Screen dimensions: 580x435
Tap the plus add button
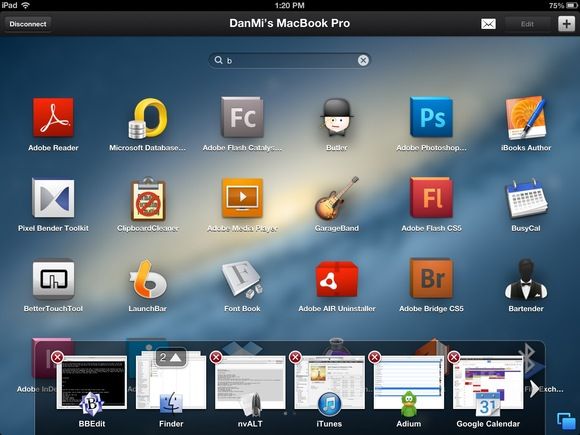point(566,24)
